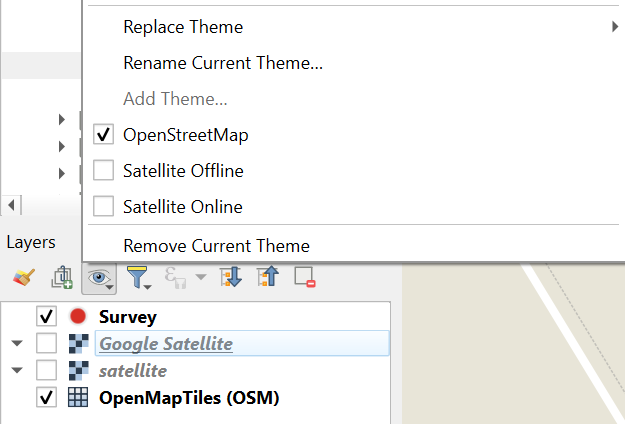Enable the Google Satellite layer checkbox

pos(46,344)
